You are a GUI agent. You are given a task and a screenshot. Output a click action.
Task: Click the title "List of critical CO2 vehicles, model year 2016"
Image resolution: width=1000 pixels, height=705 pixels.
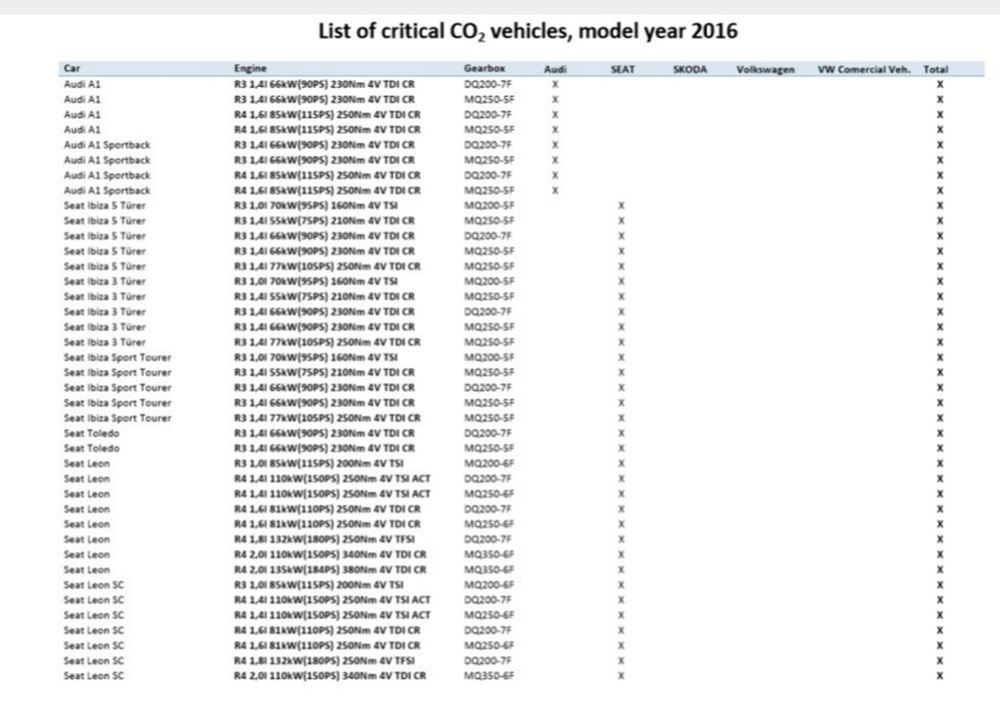[528, 31]
